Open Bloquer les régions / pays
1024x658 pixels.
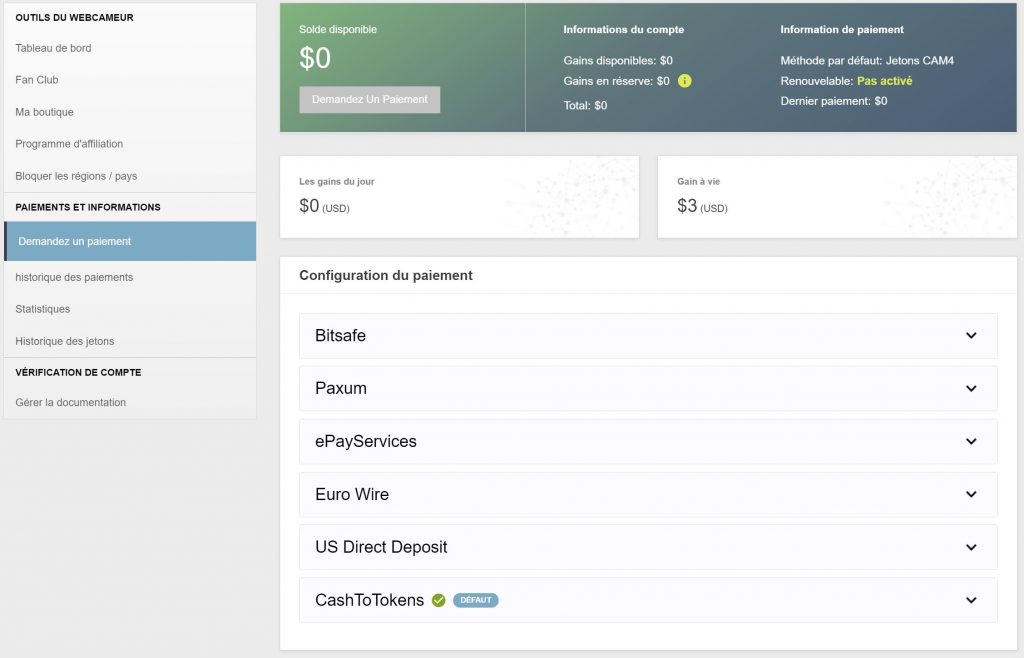76,176
